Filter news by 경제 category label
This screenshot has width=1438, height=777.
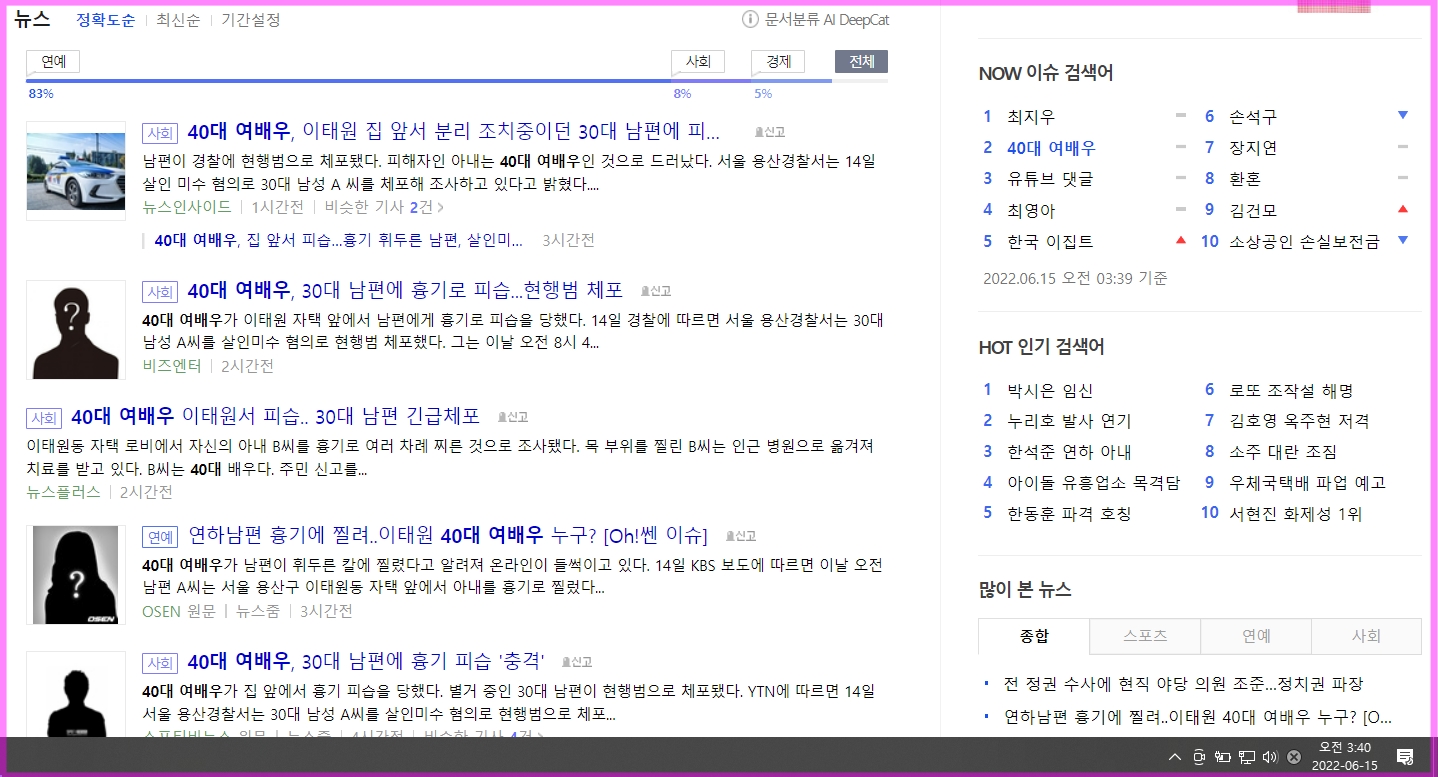(778, 62)
